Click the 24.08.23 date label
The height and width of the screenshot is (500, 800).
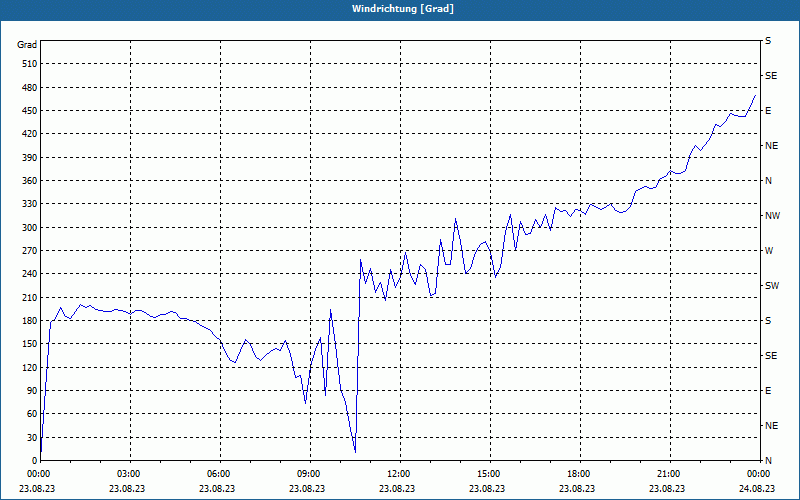[x=757, y=488]
